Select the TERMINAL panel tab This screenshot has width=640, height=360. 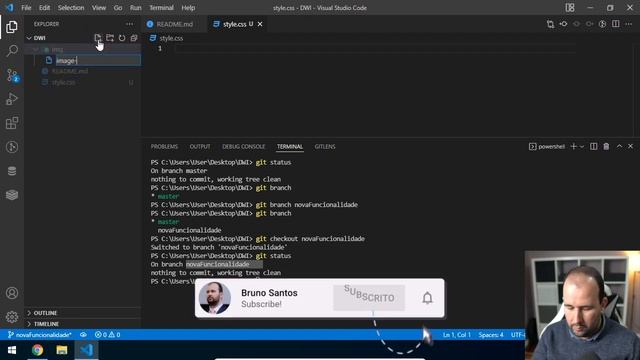(290, 147)
